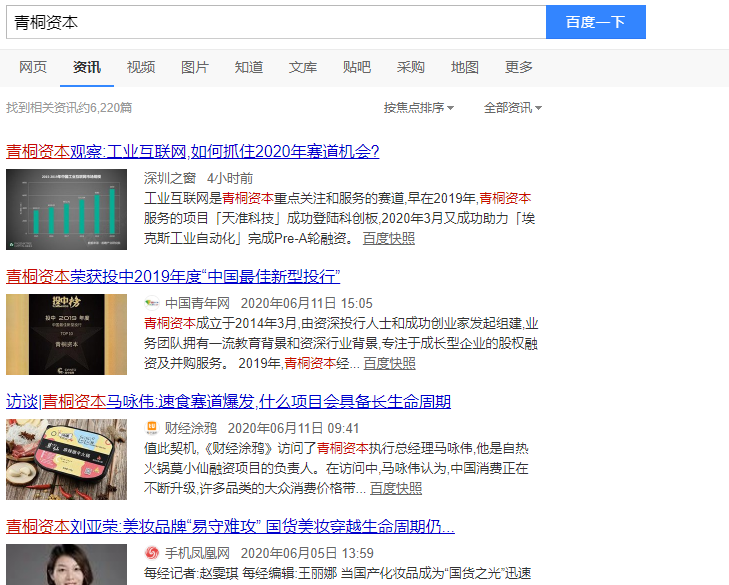Click the 投中榜 award thumbnail
The image size is (729, 585).
66,334
